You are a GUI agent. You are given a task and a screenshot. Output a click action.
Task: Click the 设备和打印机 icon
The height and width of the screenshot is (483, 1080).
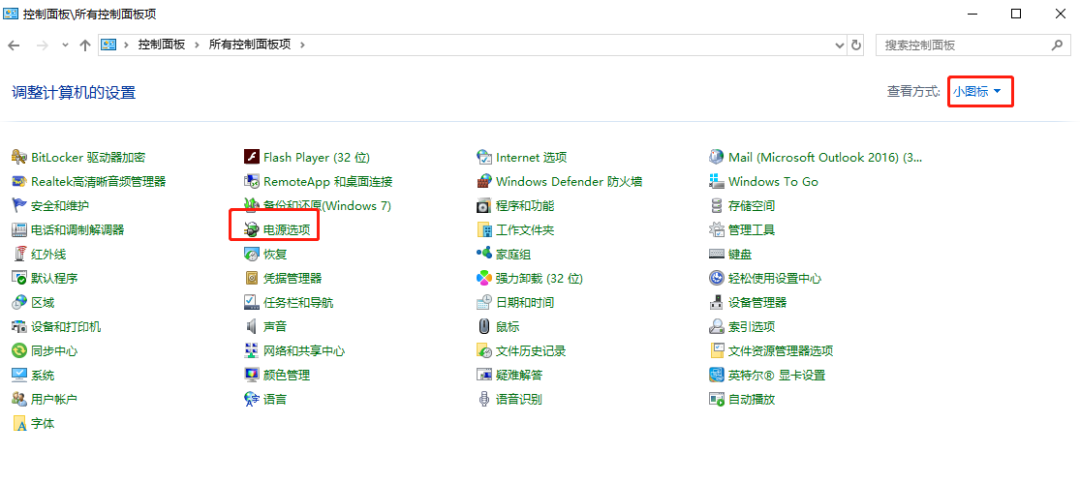pyautogui.click(x=19, y=327)
